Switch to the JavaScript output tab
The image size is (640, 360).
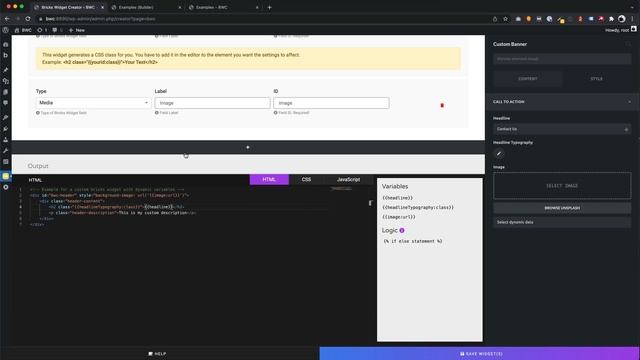click(348, 179)
